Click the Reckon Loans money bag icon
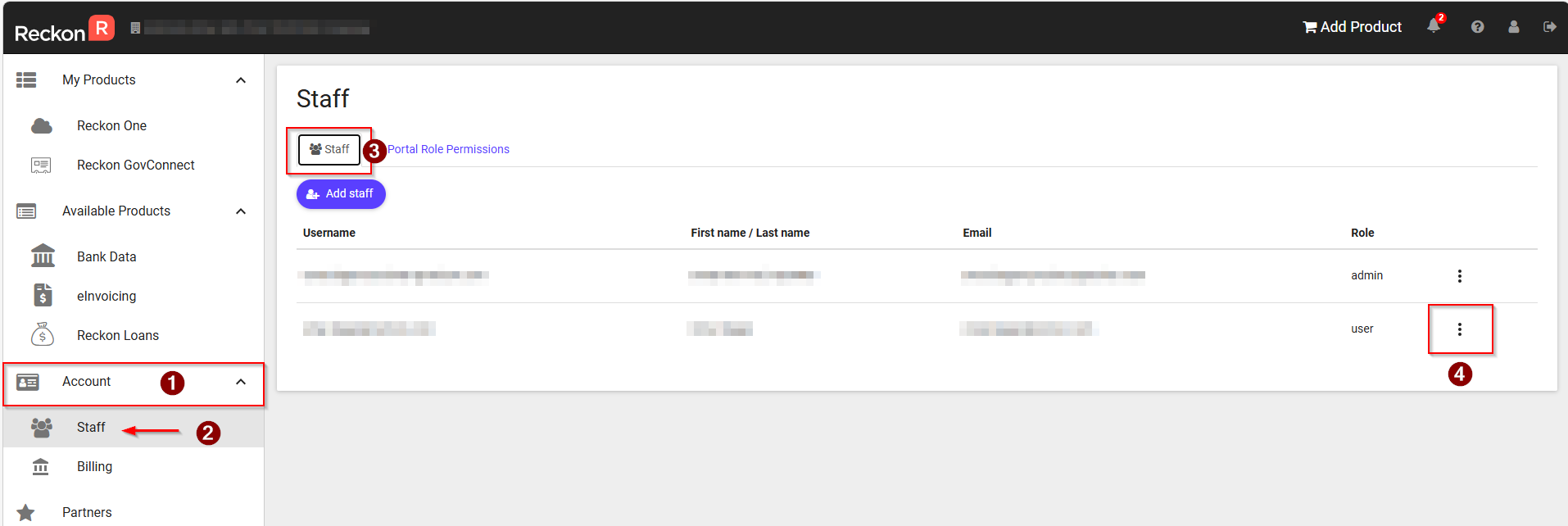Screen dimensions: 1568x526 [43, 334]
